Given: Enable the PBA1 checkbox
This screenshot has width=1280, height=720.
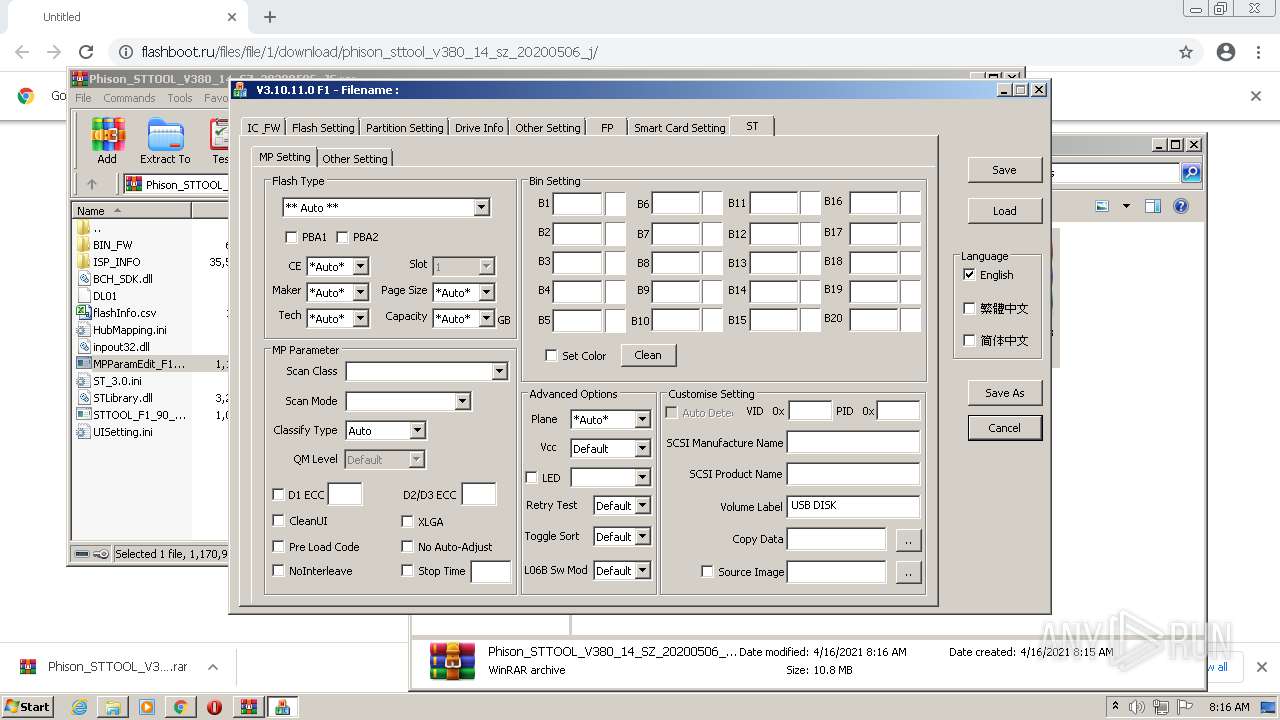Looking at the screenshot, I should coord(291,238).
